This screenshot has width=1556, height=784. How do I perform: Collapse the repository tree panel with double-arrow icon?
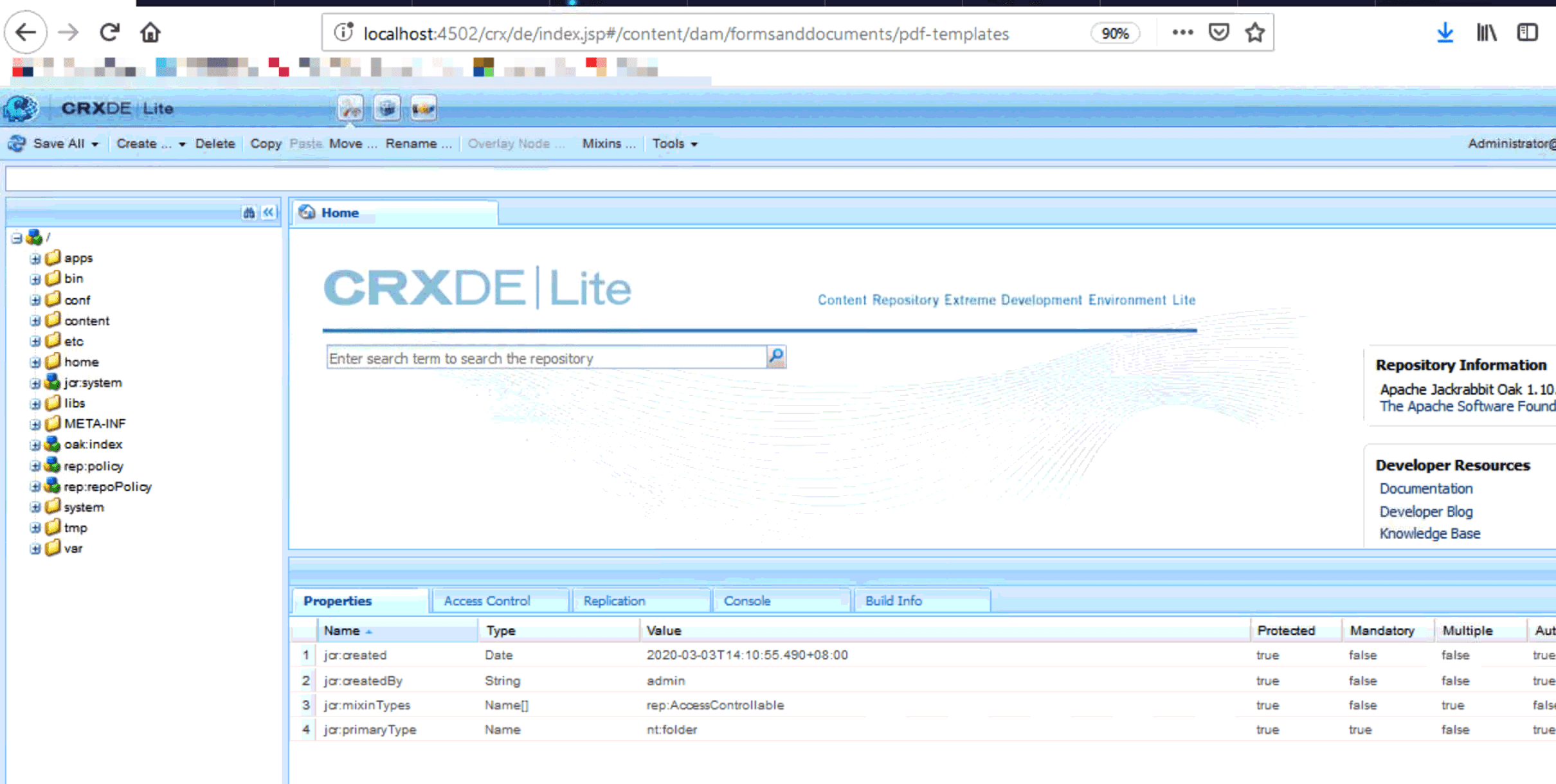coord(267,212)
